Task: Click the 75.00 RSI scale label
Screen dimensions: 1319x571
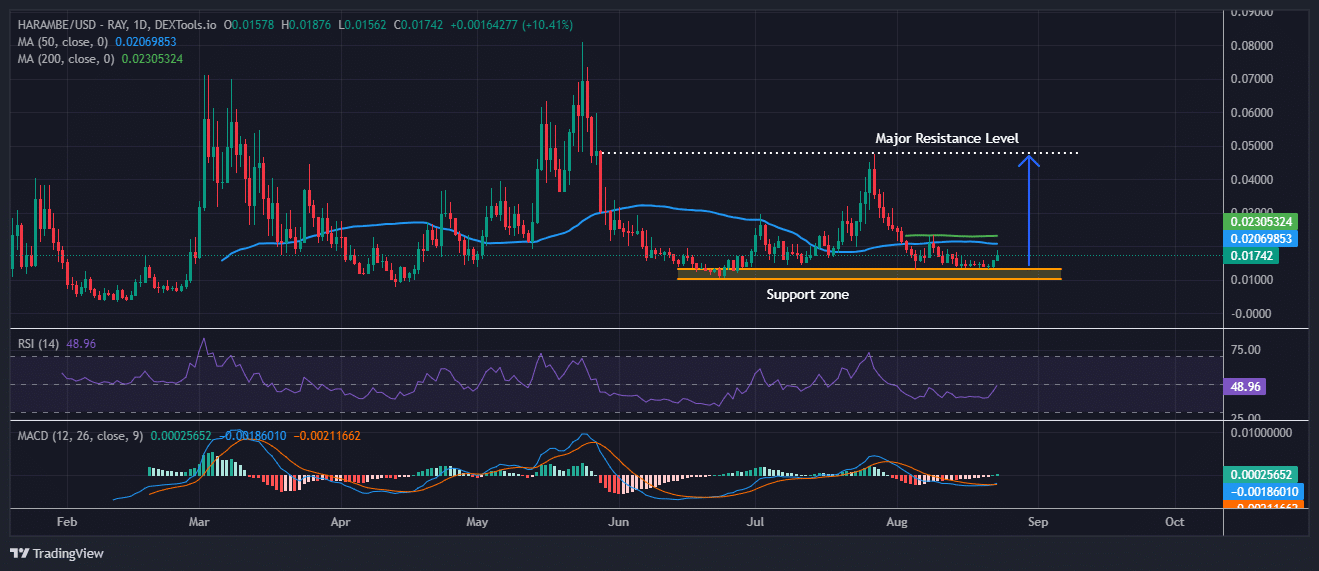Action: (x=1244, y=350)
